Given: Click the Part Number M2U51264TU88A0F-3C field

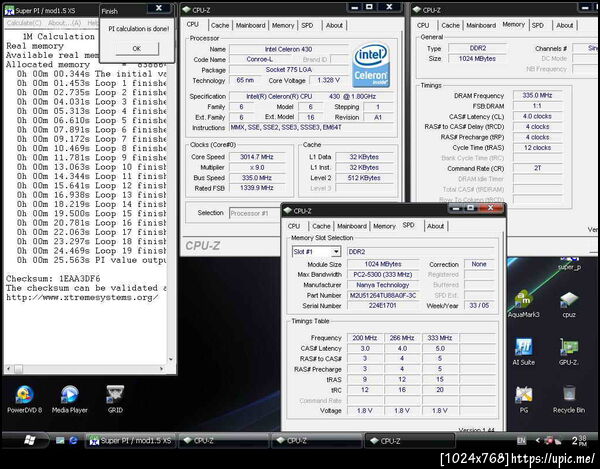Looking at the screenshot, I should point(383,295).
